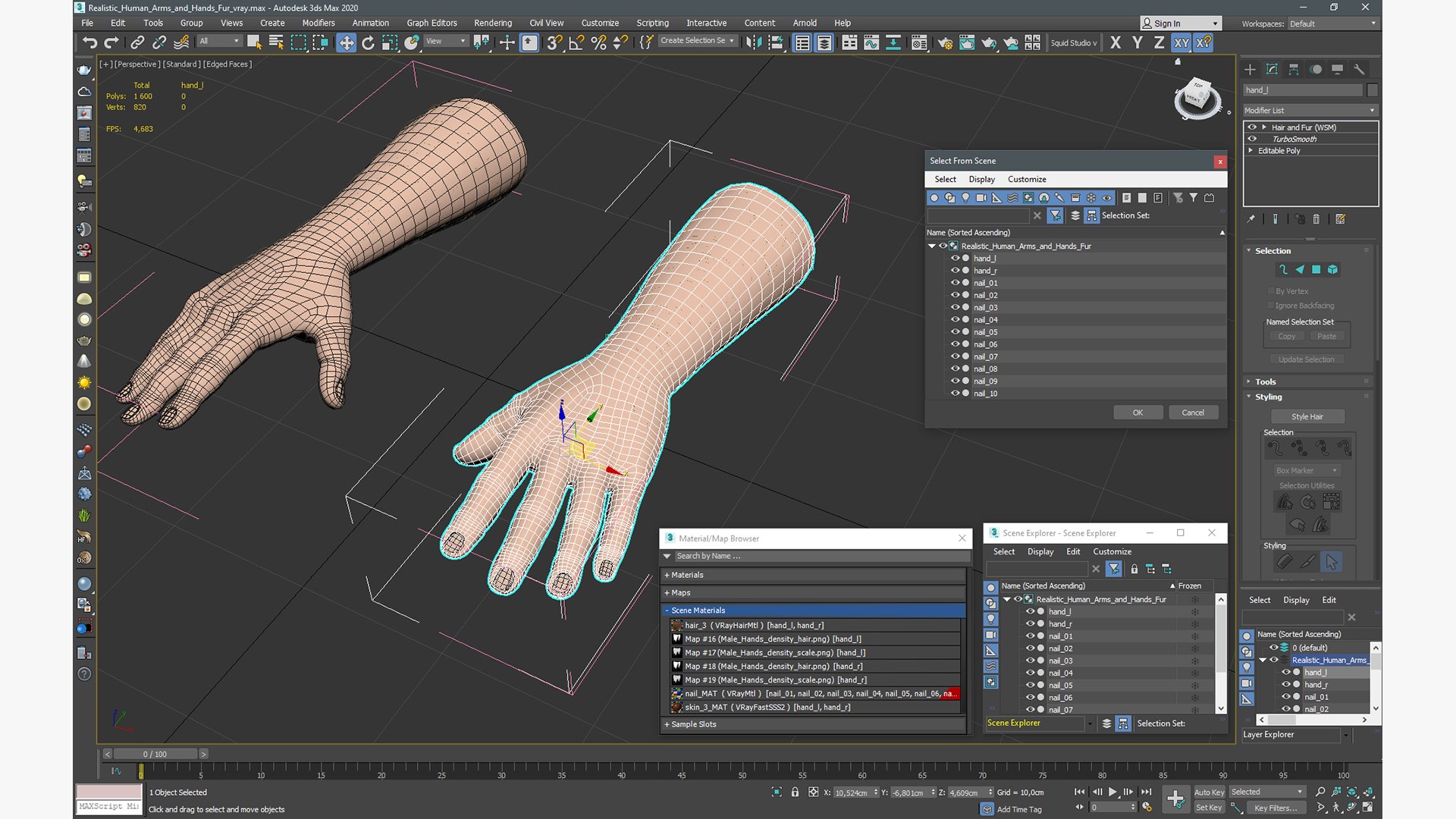This screenshot has width=1456, height=819.
Task: Select the Polygon sub-object level icon
Action: [x=1316, y=269]
